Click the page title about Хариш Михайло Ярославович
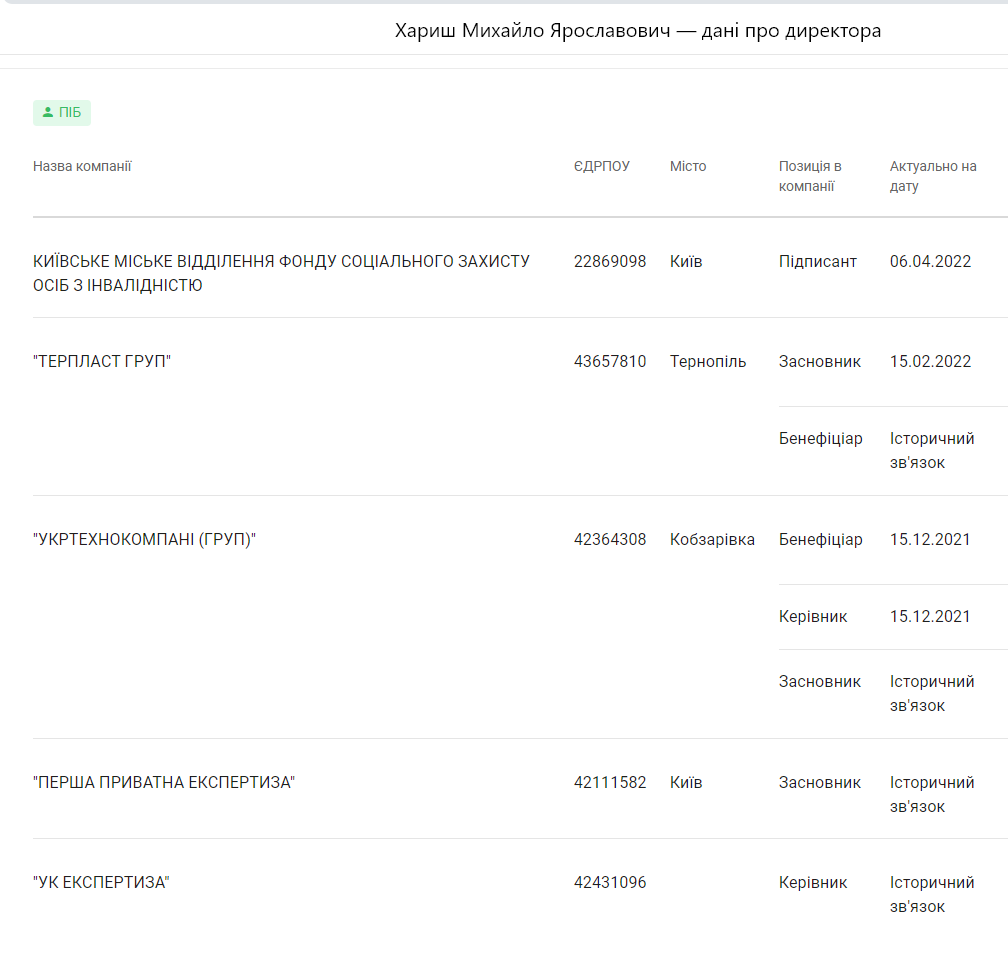This screenshot has height=953, width=1008. click(638, 31)
